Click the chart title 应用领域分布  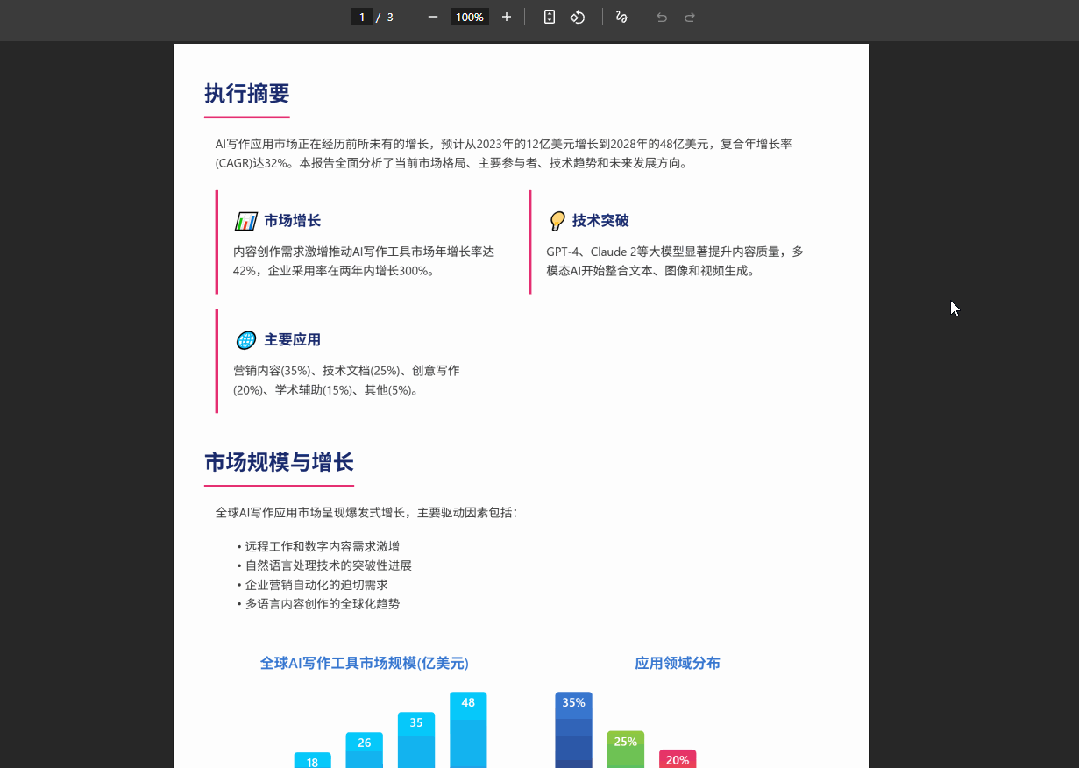(677, 663)
